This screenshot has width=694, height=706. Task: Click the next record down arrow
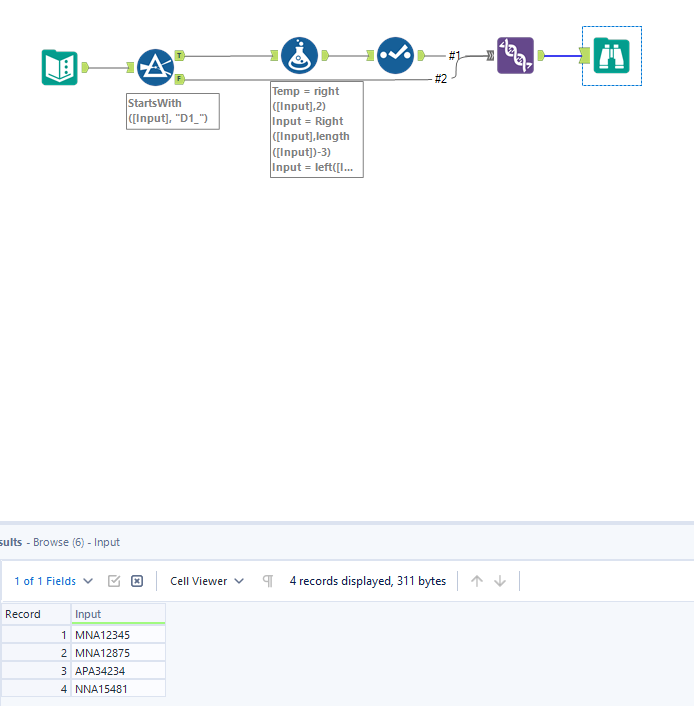(x=500, y=581)
